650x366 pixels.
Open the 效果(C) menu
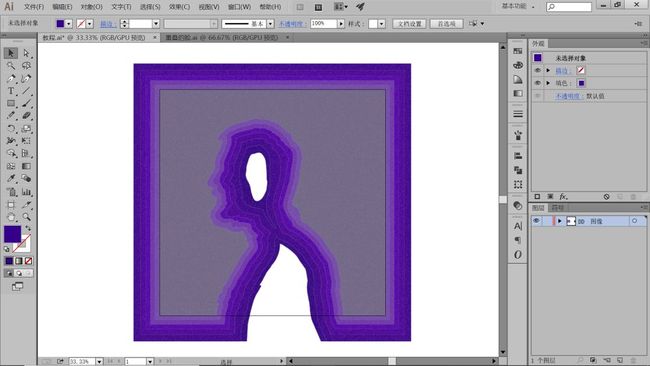point(179,7)
